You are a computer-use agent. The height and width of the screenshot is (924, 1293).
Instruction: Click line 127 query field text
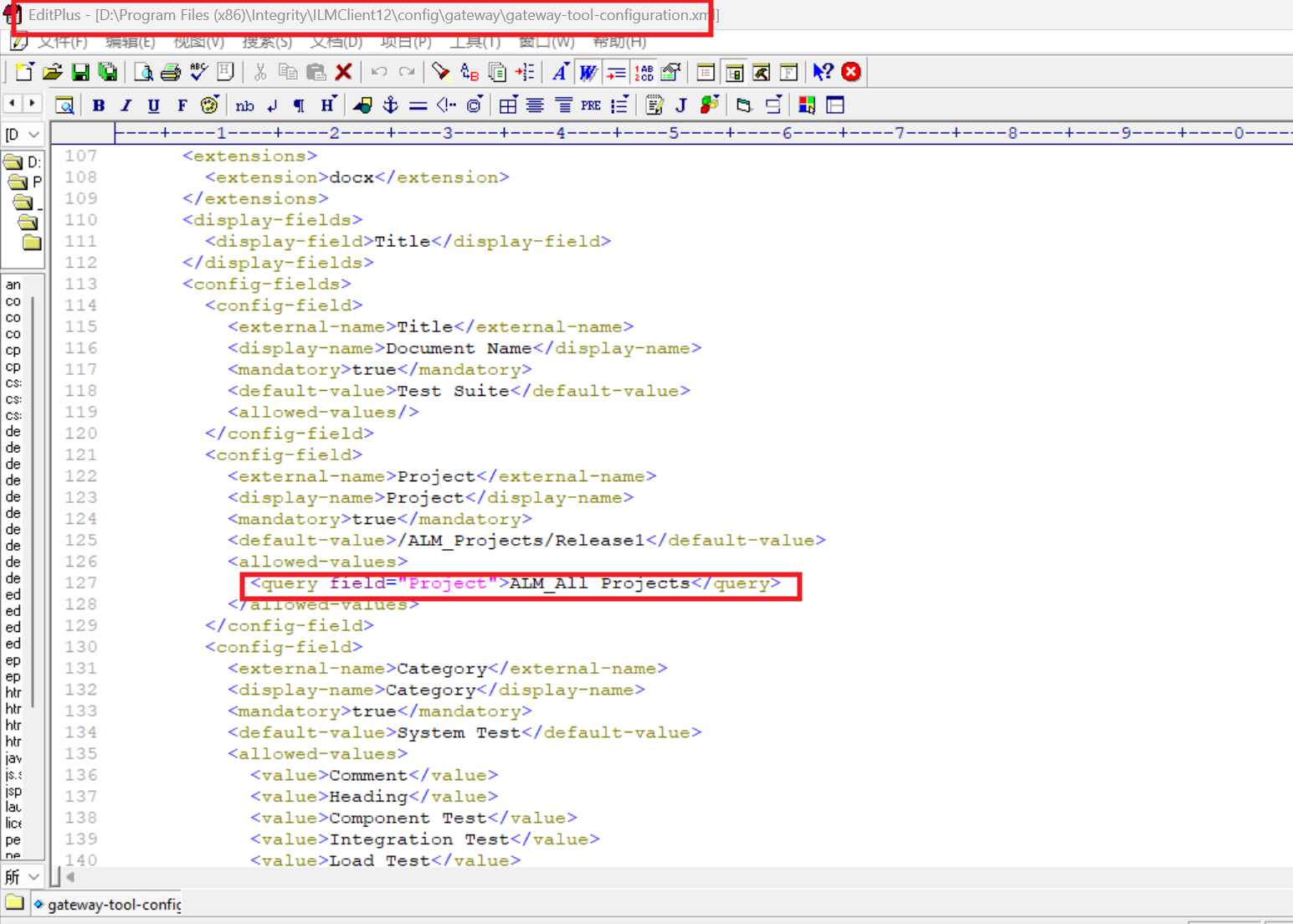click(x=516, y=583)
